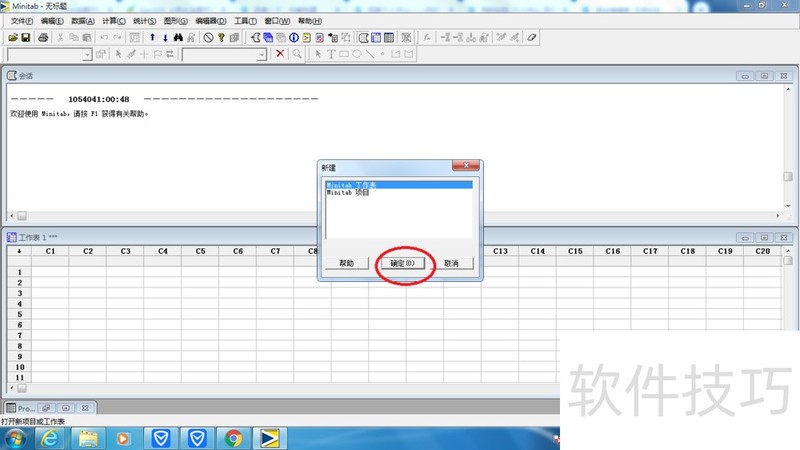Select row 3 header in worksheet
800x450 pixels.
pyautogui.click(x=19, y=293)
